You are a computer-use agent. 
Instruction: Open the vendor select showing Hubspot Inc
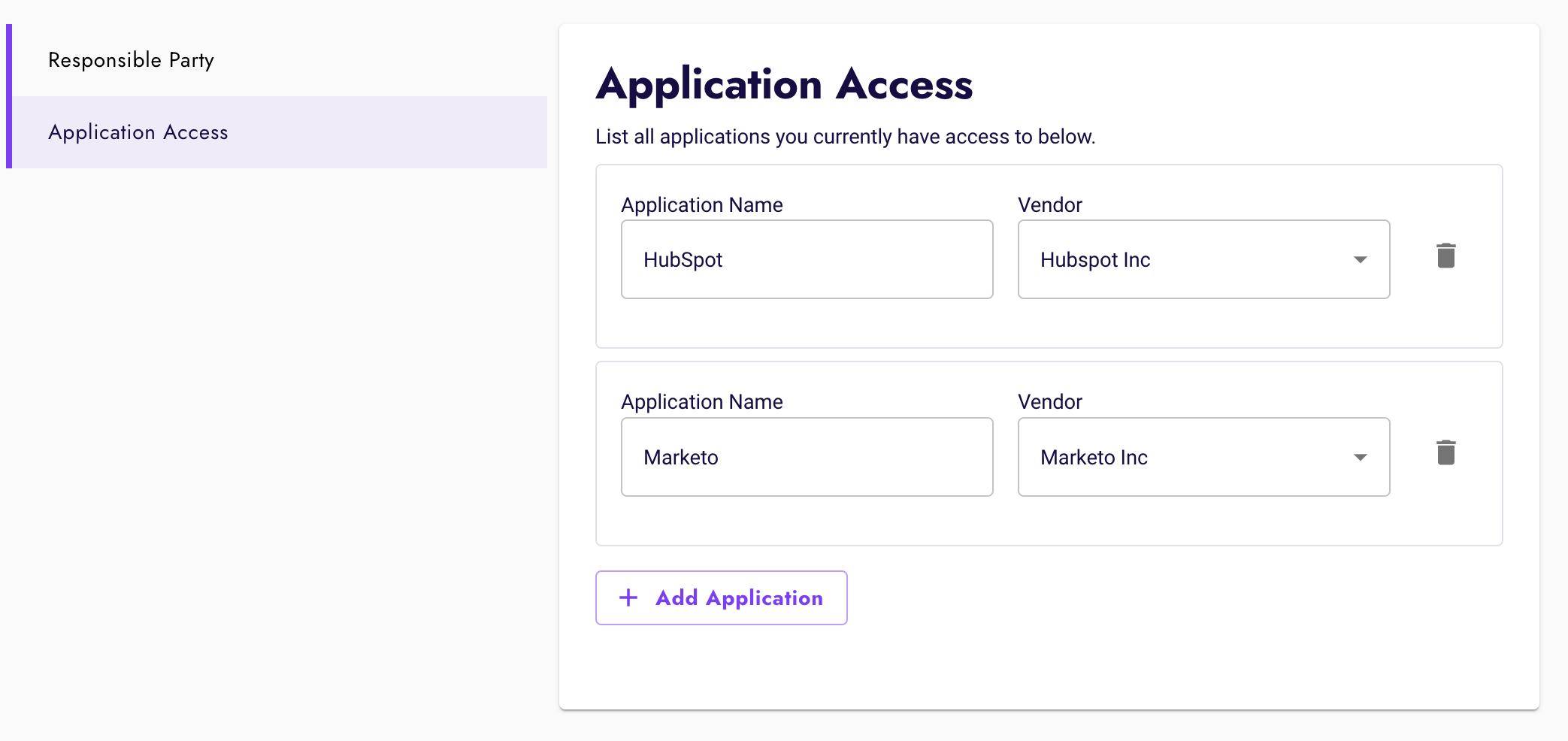click(x=1188, y=260)
